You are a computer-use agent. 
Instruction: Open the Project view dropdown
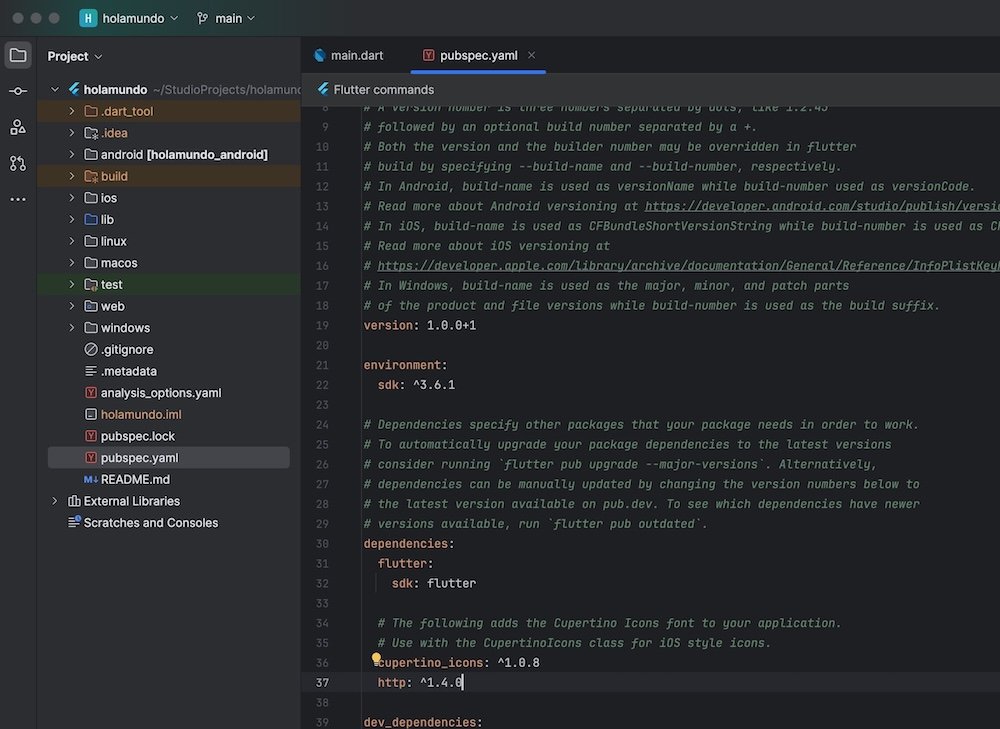75,56
